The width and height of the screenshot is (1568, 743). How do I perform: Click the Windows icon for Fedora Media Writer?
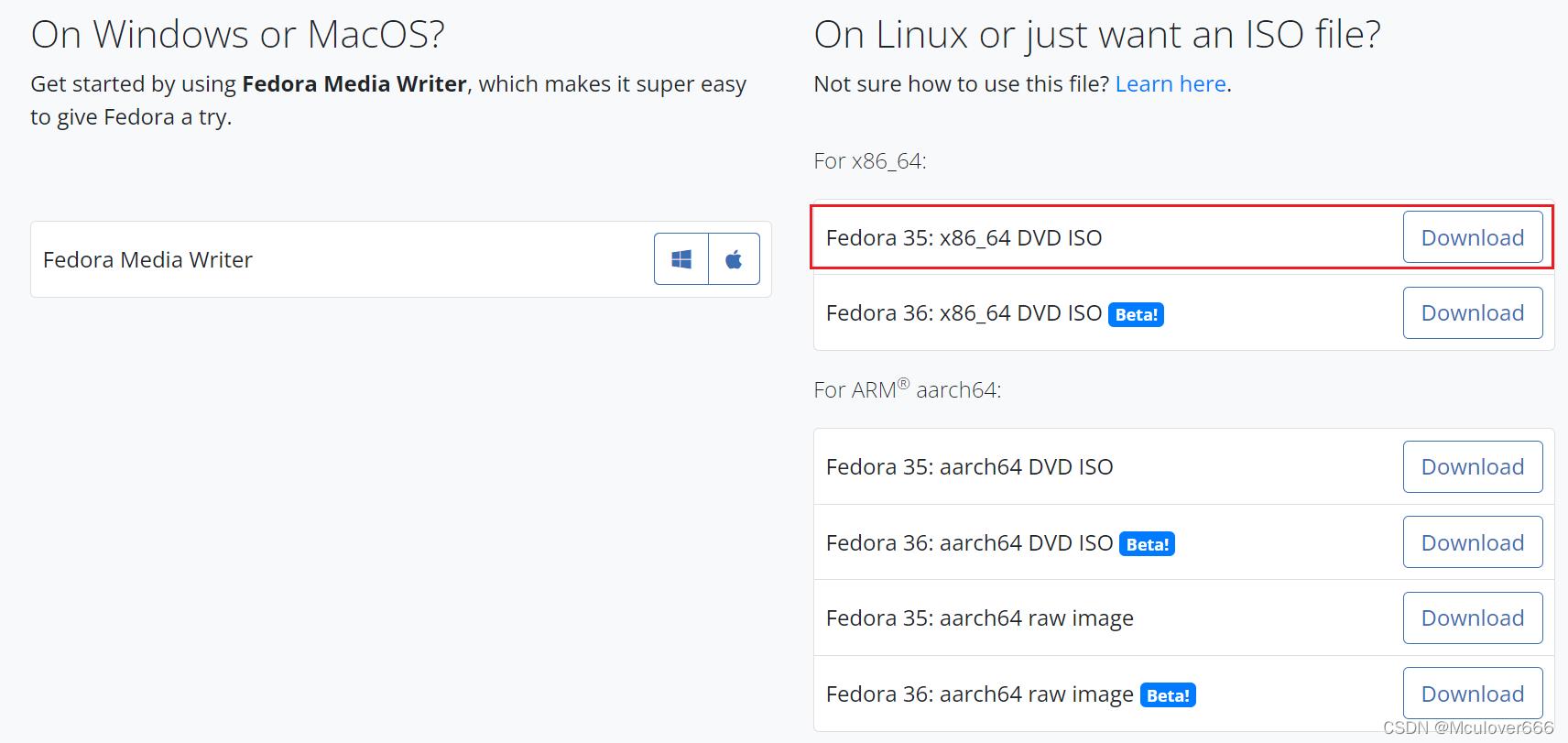pos(681,259)
